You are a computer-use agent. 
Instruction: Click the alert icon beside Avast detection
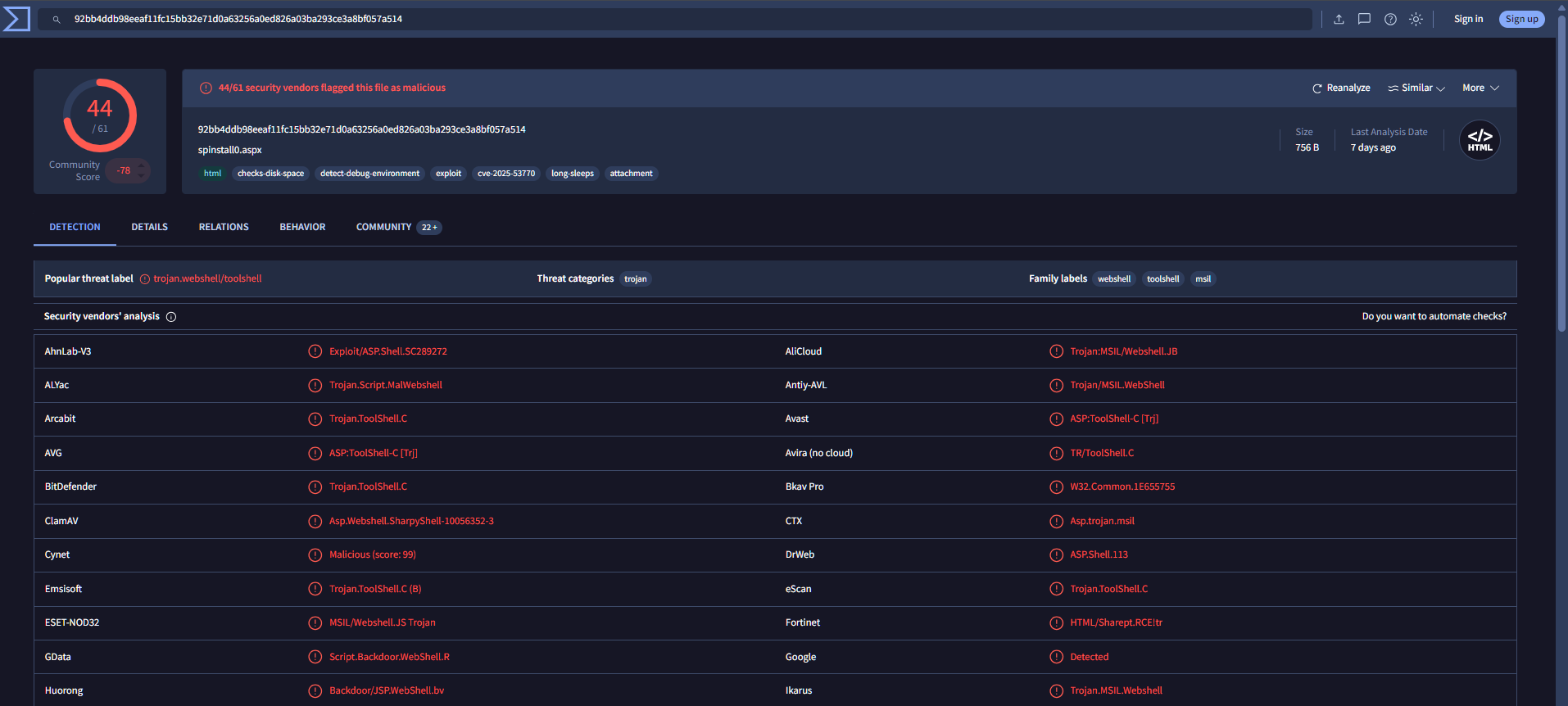1056,419
